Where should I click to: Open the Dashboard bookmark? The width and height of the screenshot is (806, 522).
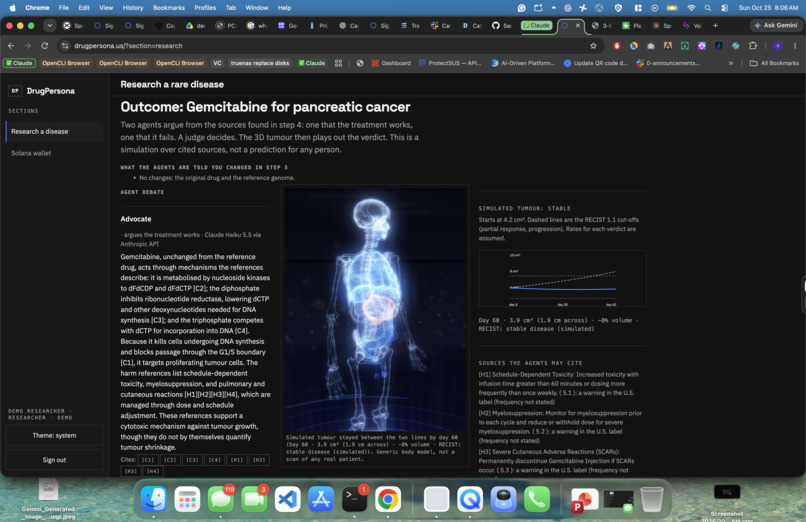pos(391,63)
